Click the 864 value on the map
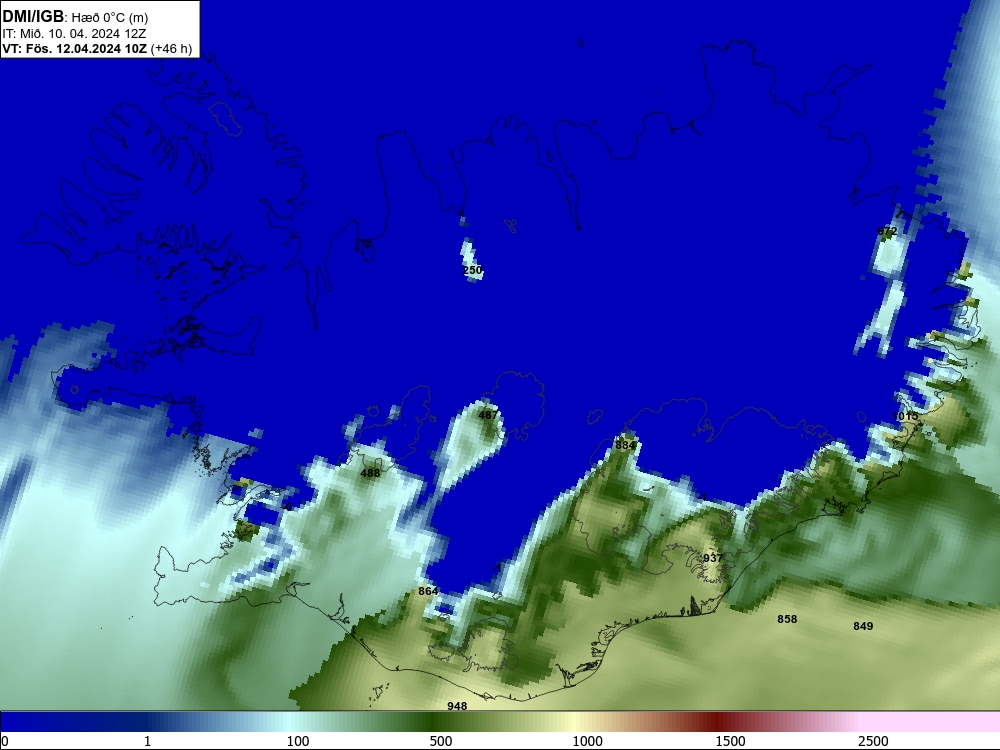Viewport: 1000px width, 750px height. (x=428, y=591)
